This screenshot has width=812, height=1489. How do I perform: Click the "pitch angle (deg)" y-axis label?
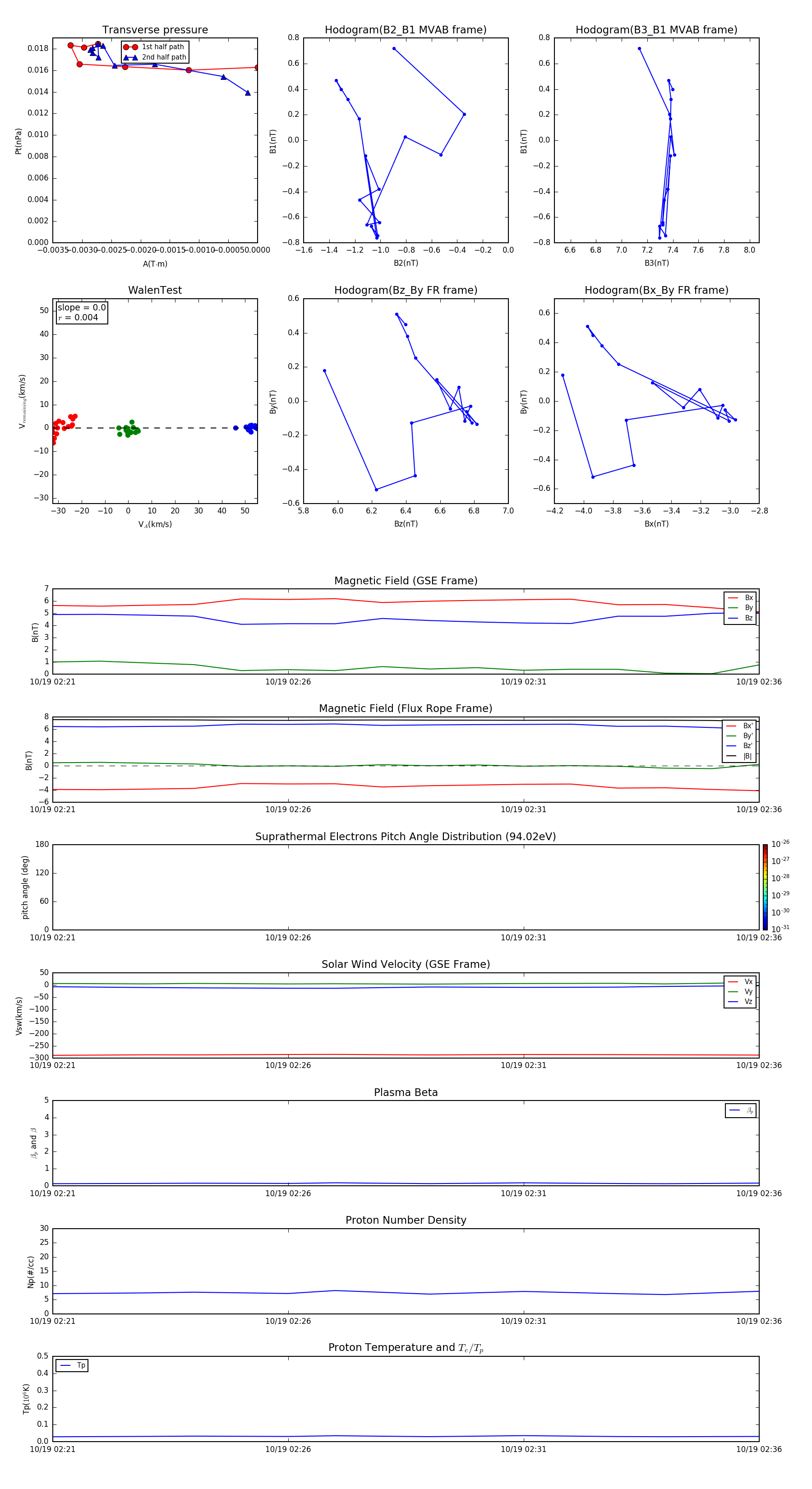click(x=25, y=887)
